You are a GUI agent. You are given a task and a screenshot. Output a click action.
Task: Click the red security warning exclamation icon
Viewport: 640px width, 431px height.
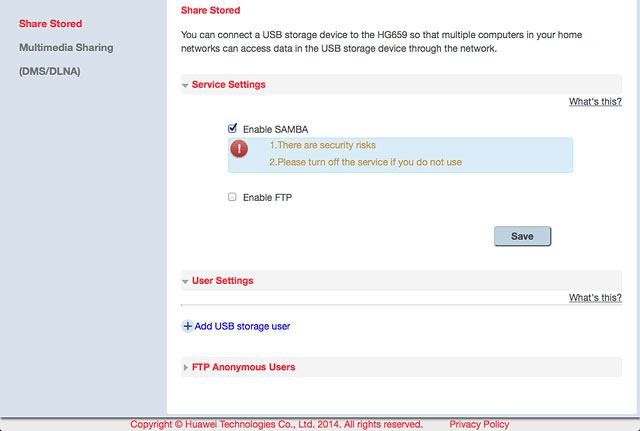239,149
